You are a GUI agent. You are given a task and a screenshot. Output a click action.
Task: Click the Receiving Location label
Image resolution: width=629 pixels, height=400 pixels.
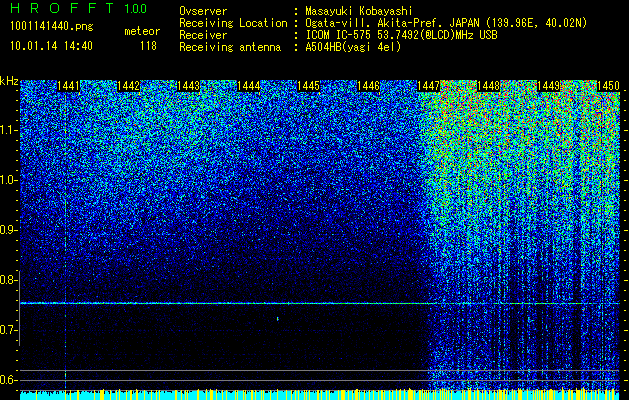pyautogui.click(x=233, y=23)
